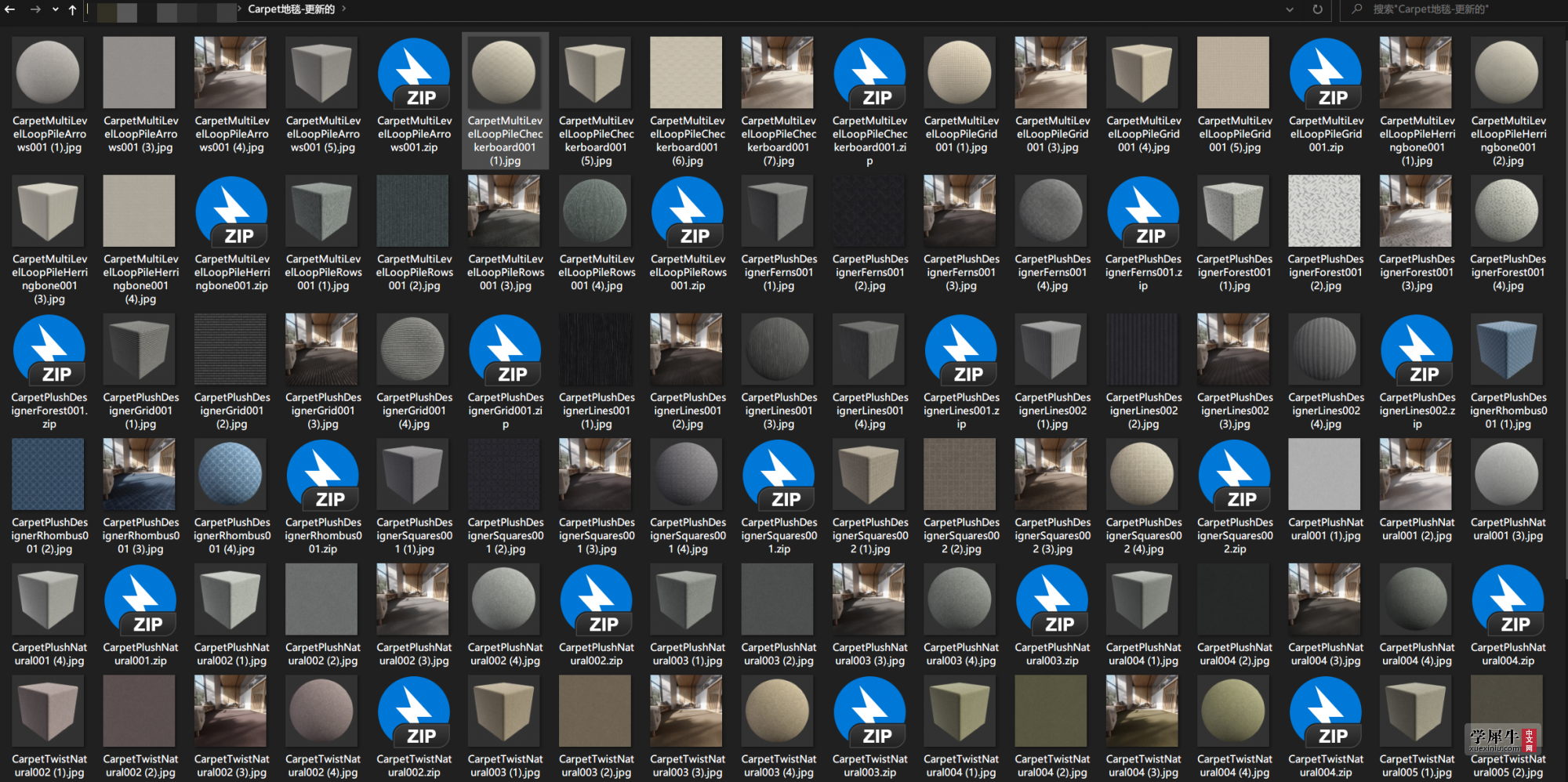
Task: Select CarpetTwistNatural004 (4).jpg olive sphere thumbnail
Action: pyautogui.click(x=1234, y=711)
